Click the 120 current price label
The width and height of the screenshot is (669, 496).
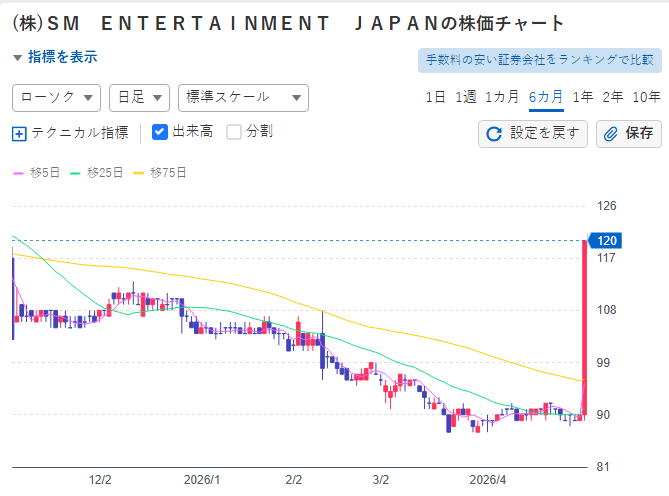click(x=606, y=241)
